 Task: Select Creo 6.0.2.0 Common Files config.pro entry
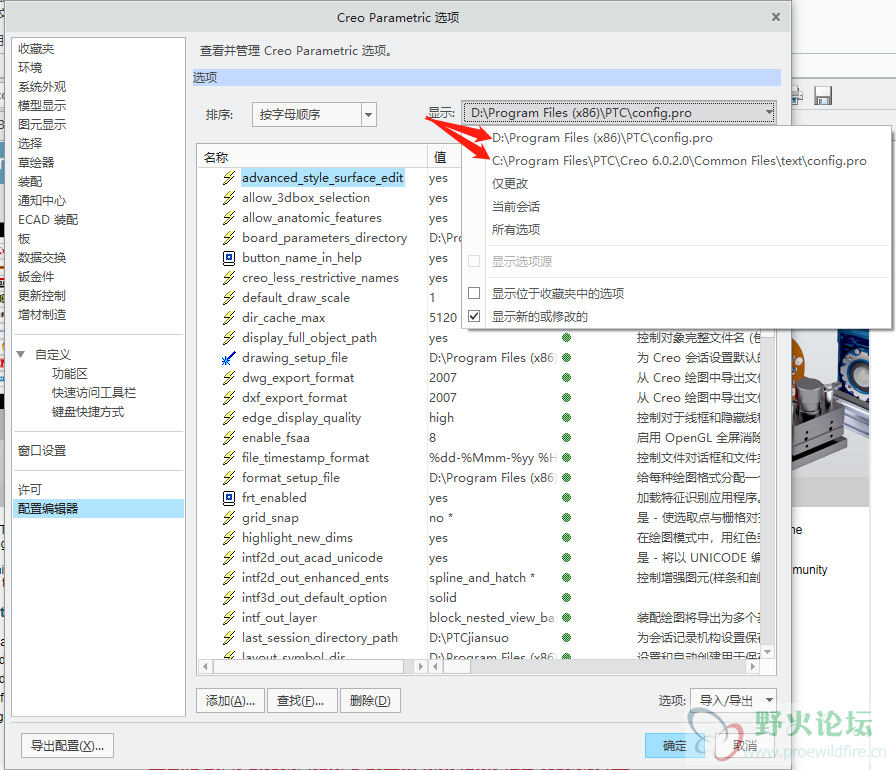(x=679, y=161)
